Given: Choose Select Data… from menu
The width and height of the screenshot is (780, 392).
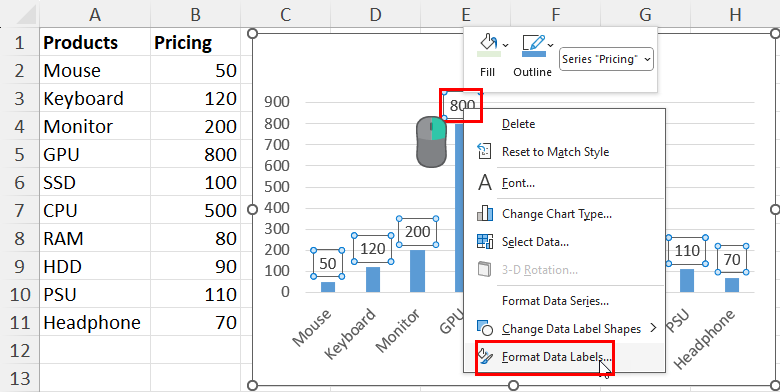Looking at the screenshot, I should click(x=535, y=242).
